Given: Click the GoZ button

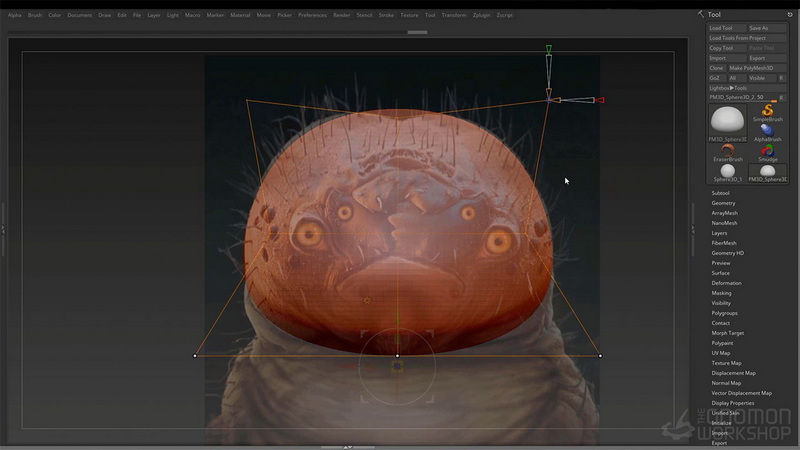Looking at the screenshot, I should [715, 78].
